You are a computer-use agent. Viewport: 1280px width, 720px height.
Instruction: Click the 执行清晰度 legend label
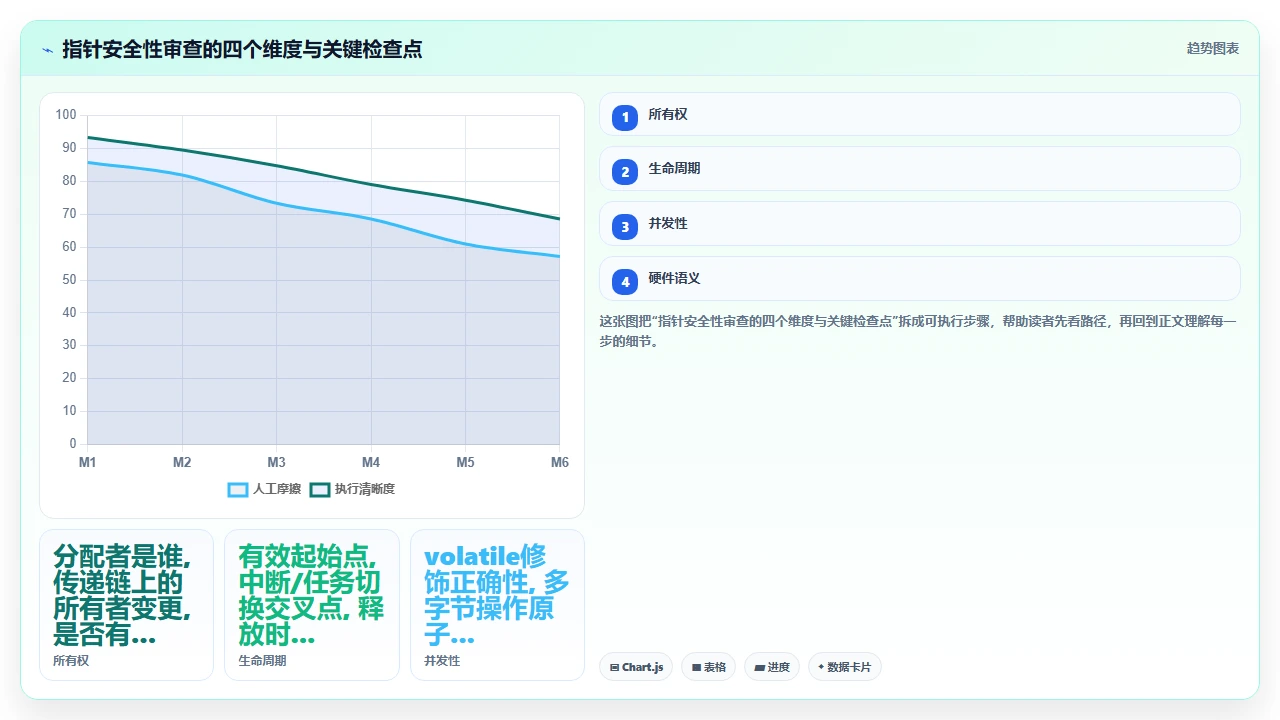tap(365, 489)
